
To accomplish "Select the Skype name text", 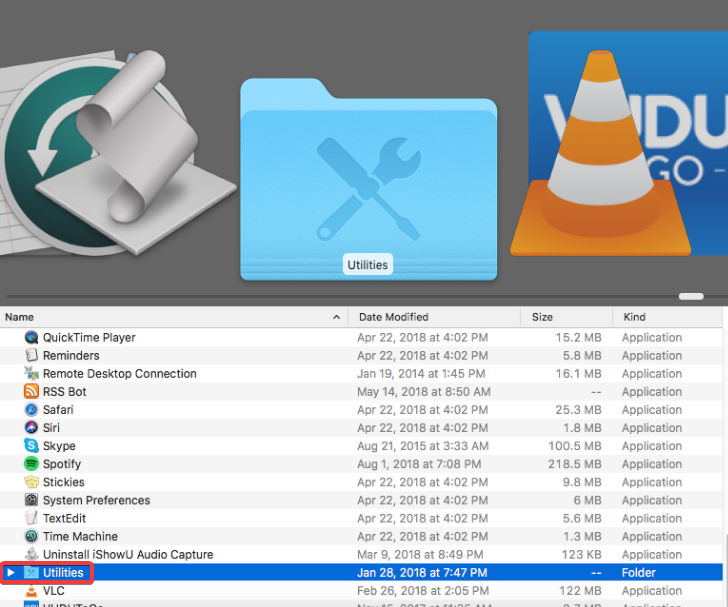I will pos(59,446).
